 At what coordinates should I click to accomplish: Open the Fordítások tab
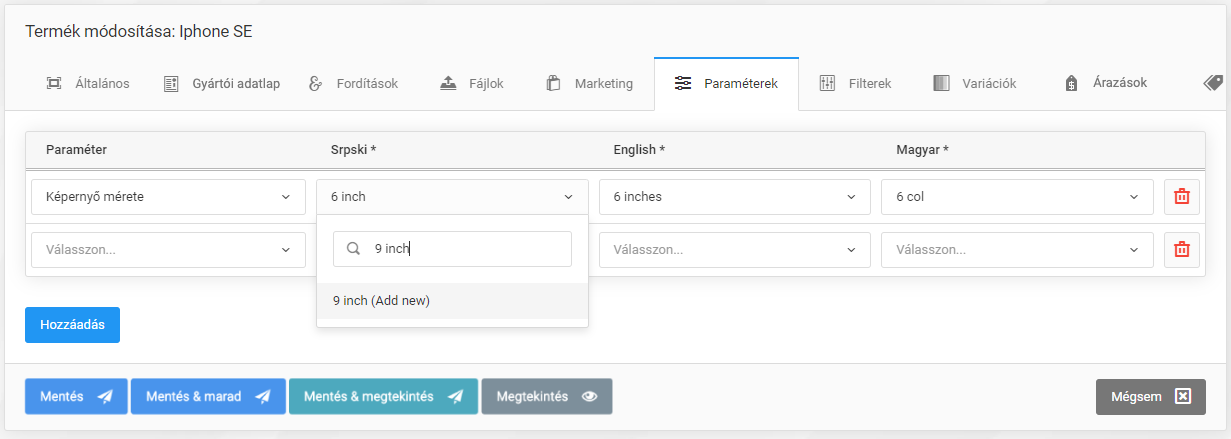pos(353,84)
